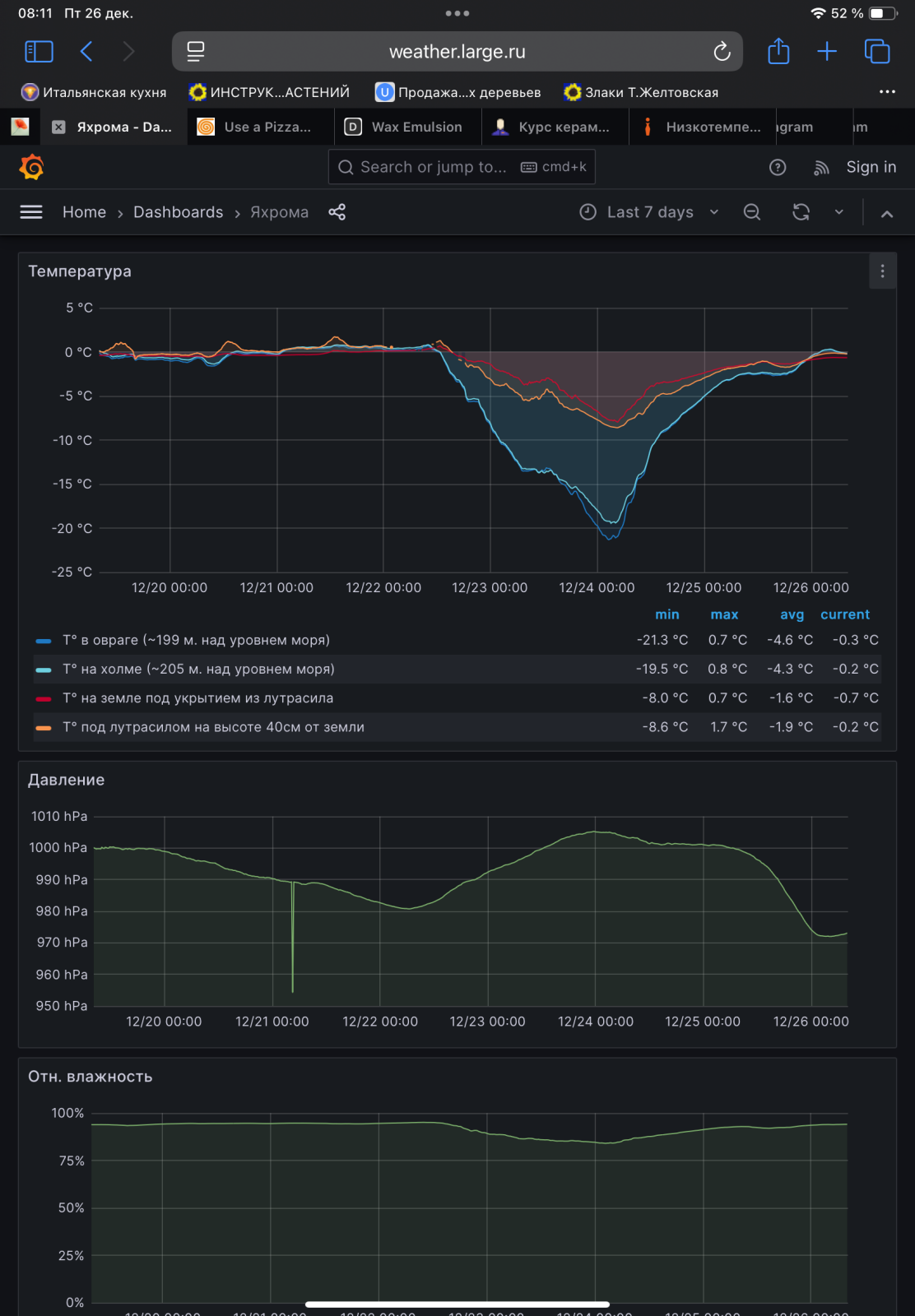This screenshot has width=915, height=1316.
Task: Toggle T° на земле под укрытием series
Action: pos(197,698)
